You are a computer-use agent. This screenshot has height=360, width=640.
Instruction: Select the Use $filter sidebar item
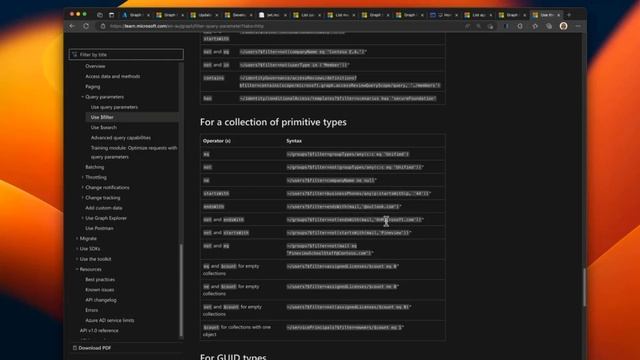pyautogui.click(x=132, y=117)
